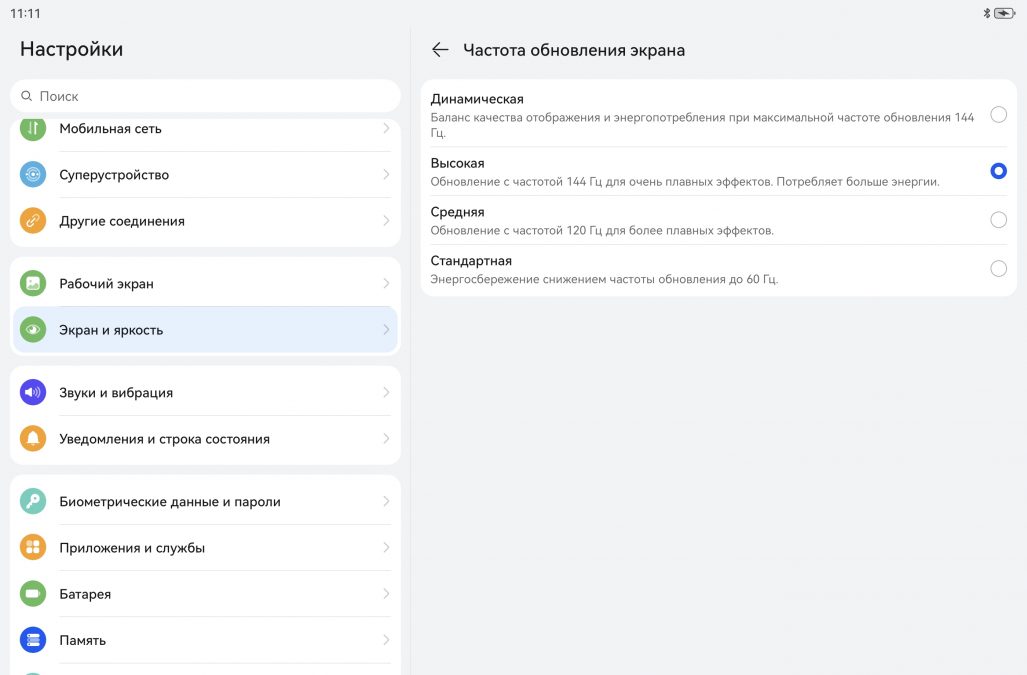The height and width of the screenshot is (675, 1027).
Task: Click the Батарея icon
Action: tap(33, 594)
